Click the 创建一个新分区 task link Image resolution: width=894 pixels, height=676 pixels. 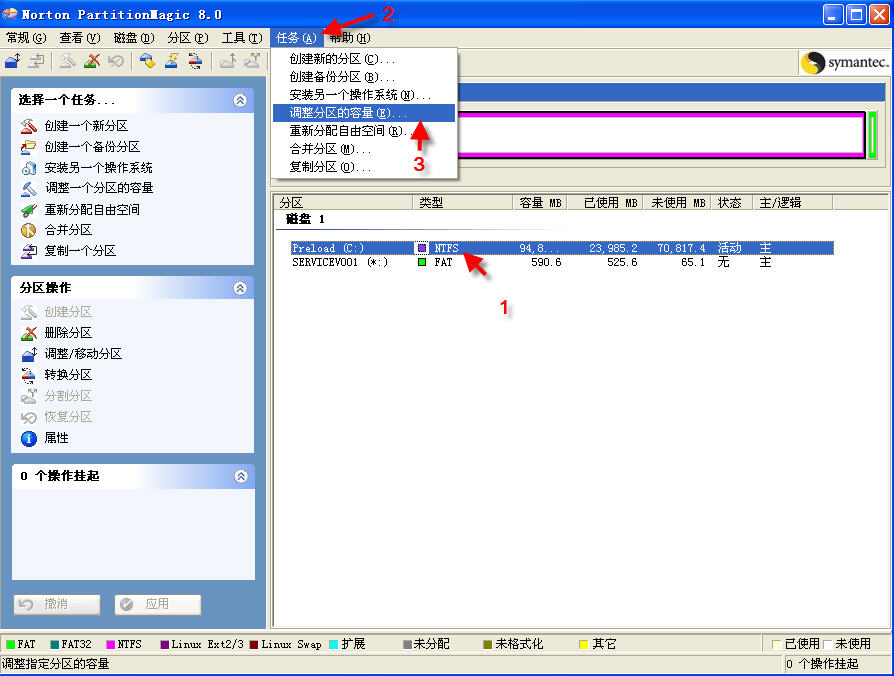[86, 125]
